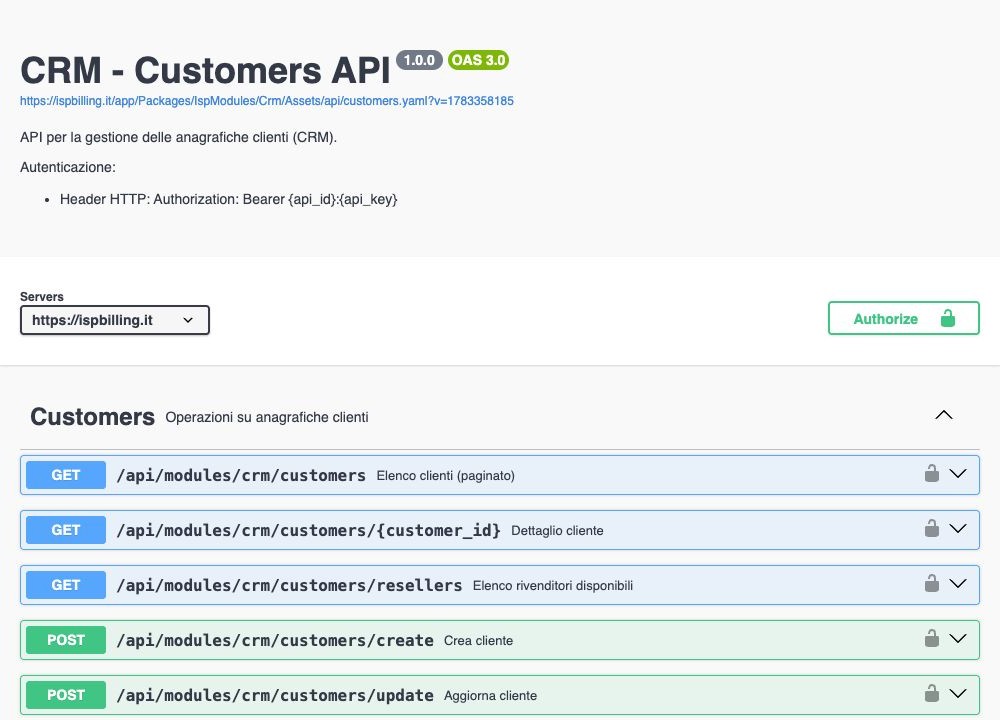Click the POST badge for Aggiorna cliente
This screenshot has width=1000, height=720.
coord(66,694)
